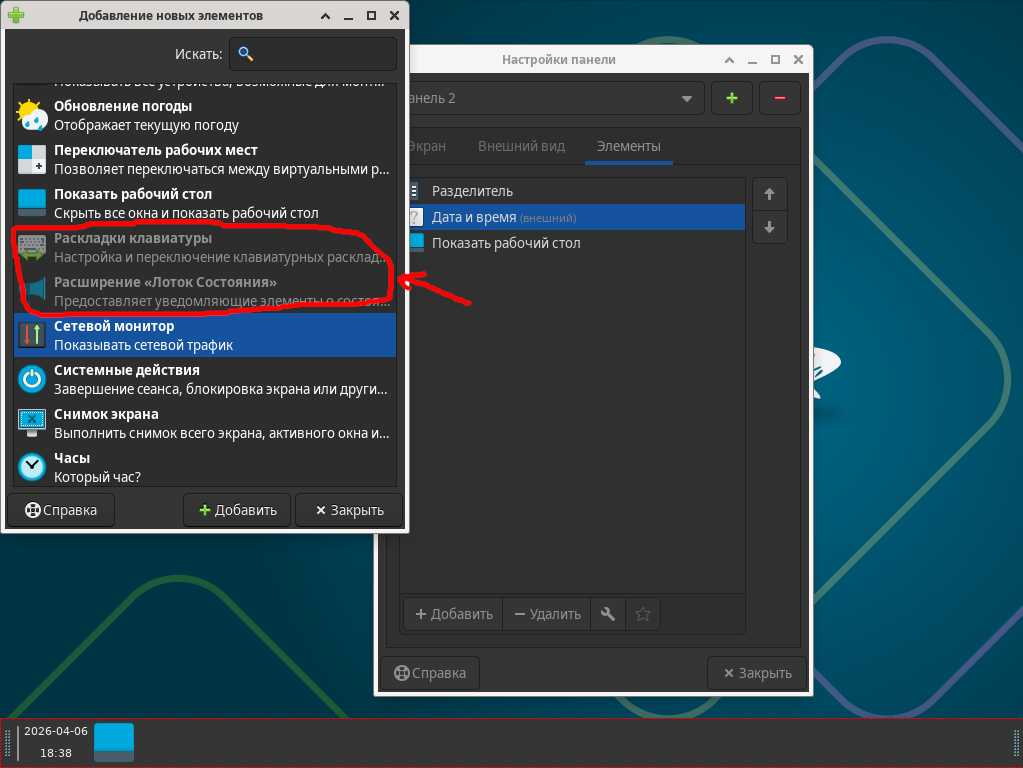Focus the Искать search input field

(313, 54)
